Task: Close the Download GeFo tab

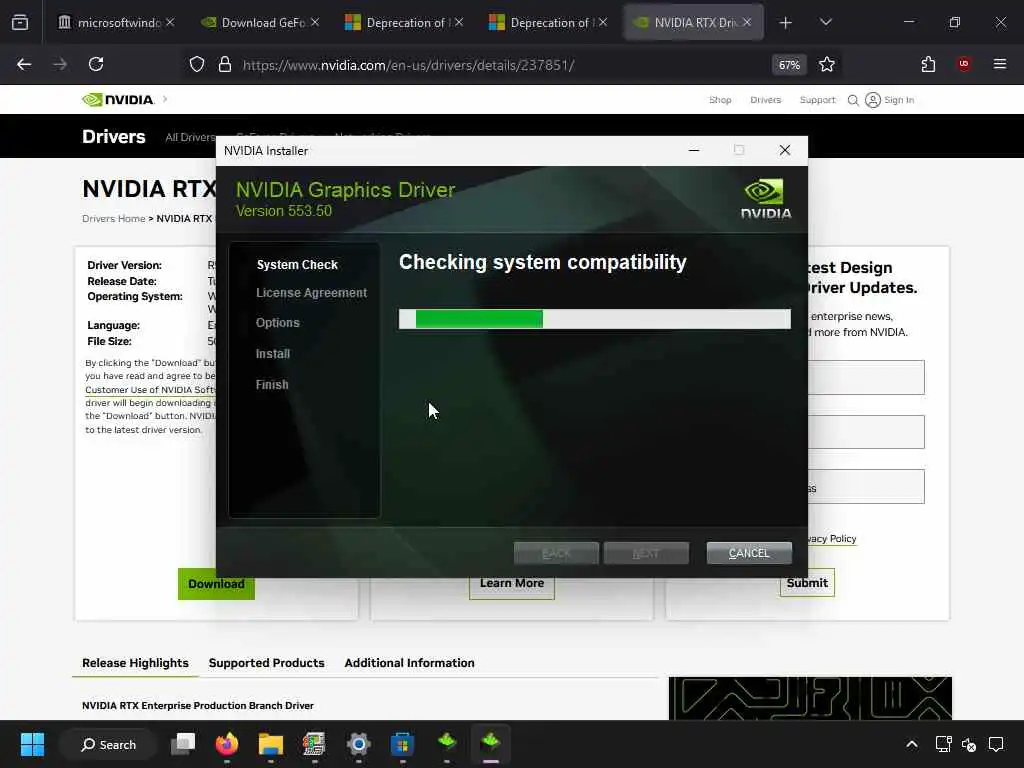Action: click(315, 22)
